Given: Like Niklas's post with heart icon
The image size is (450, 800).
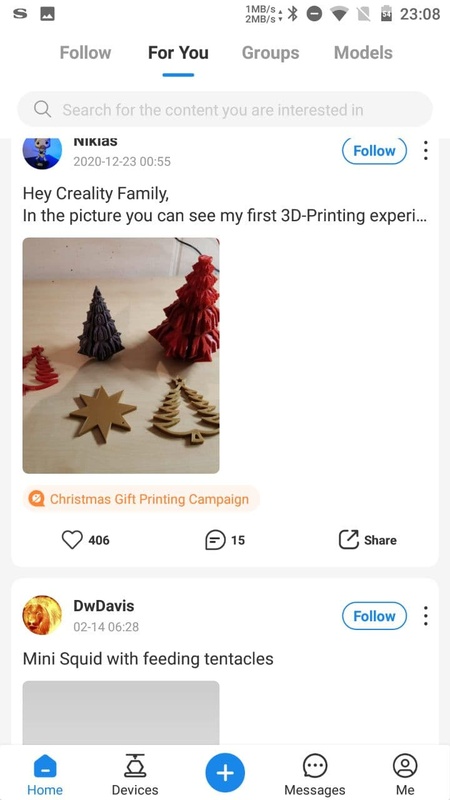Looking at the screenshot, I should click(72, 540).
